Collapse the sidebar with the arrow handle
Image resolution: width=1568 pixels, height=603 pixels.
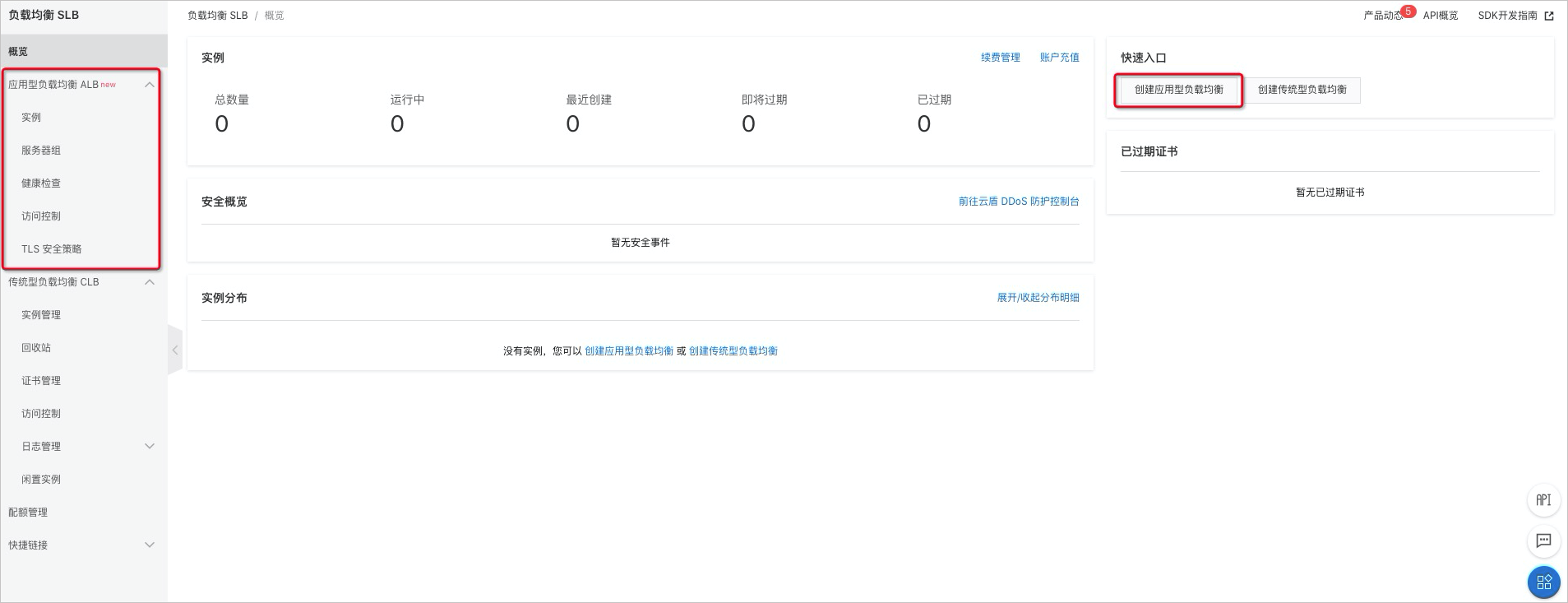[x=174, y=350]
